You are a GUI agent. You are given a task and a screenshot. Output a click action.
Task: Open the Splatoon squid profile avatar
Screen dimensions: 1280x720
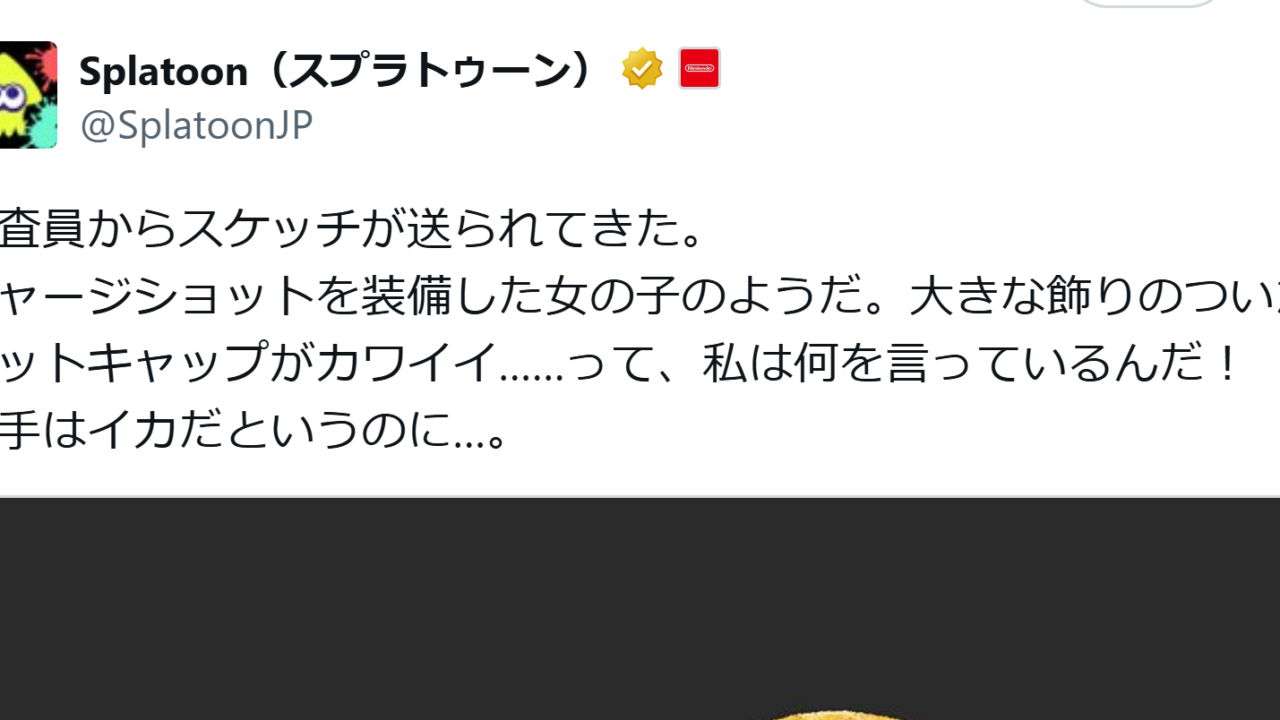(28, 95)
